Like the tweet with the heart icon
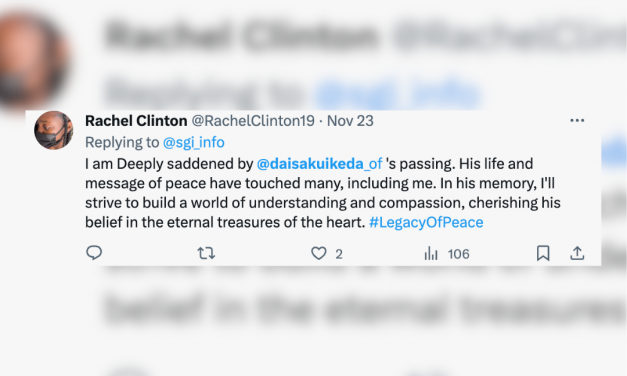 319,253
